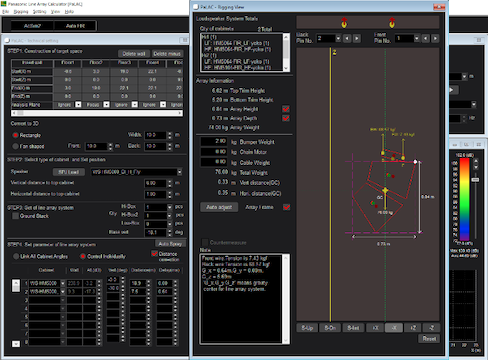
Task: Click the Bumper Weight input field
Action: (214, 141)
